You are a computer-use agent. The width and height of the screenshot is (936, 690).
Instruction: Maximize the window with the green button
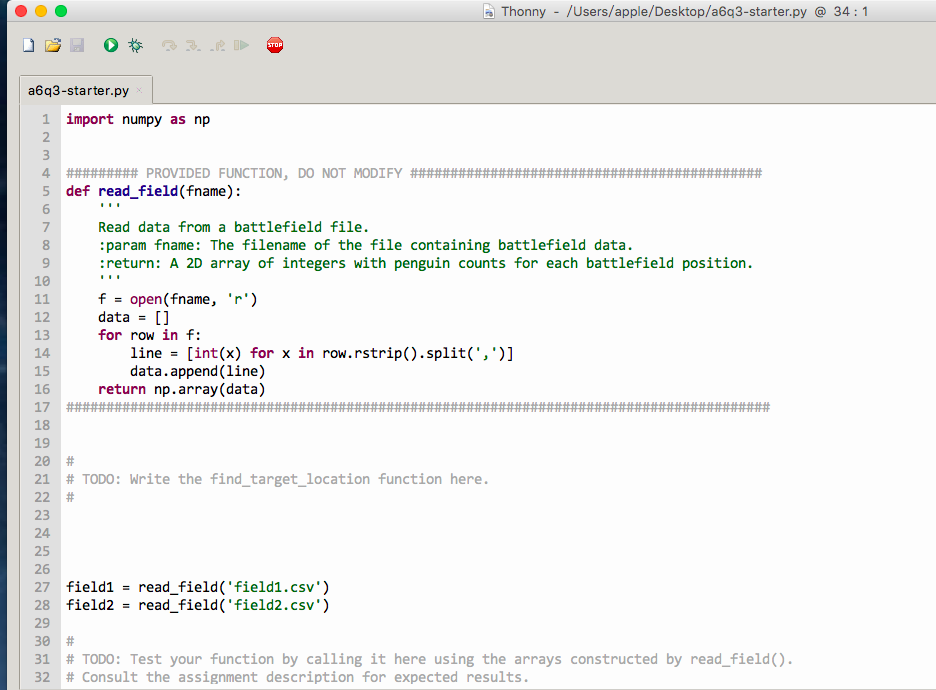61,11
